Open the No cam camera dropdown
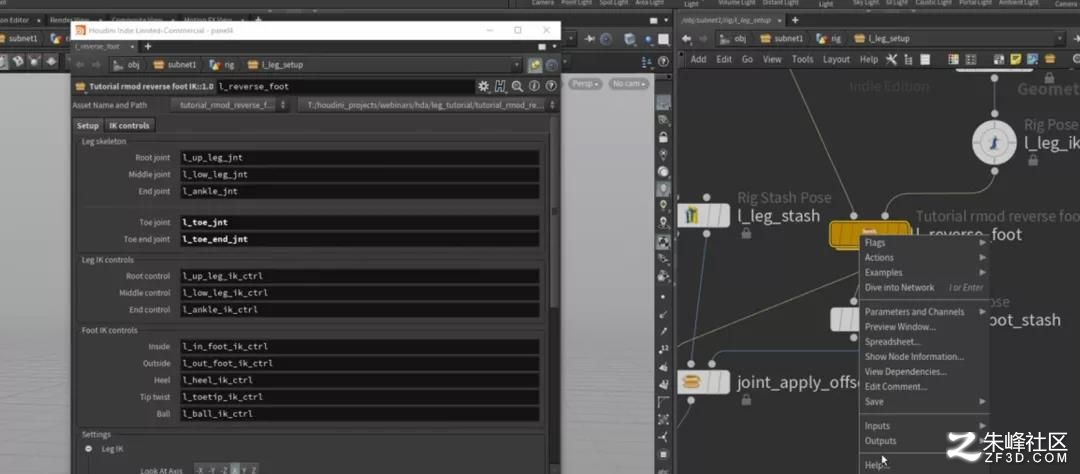The height and width of the screenshot is (474, 1080). [628, 84]
